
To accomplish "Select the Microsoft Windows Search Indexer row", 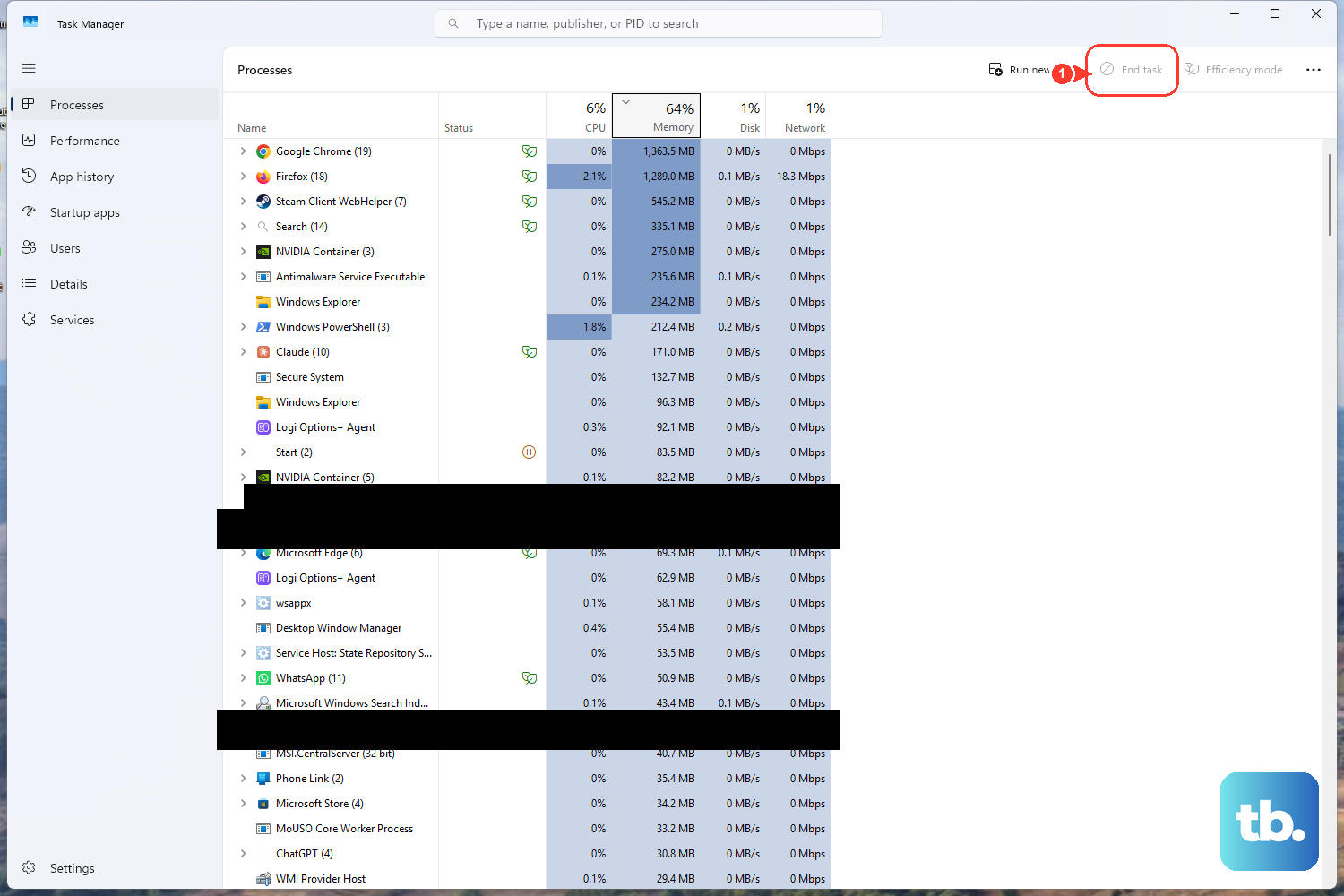I will [x=528, y=702].
